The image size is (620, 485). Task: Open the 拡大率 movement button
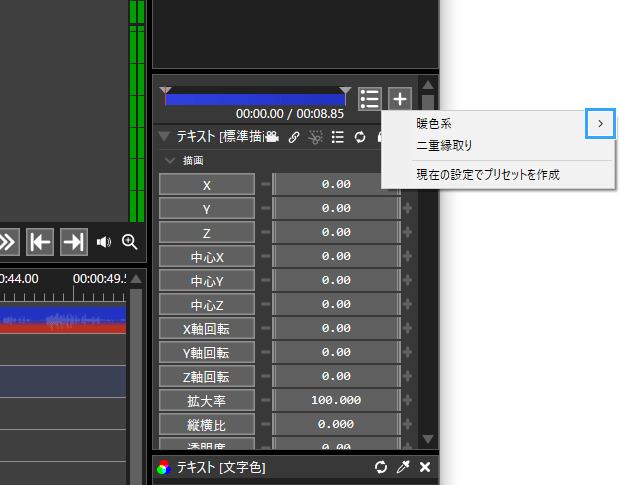(x=207, y=400)
